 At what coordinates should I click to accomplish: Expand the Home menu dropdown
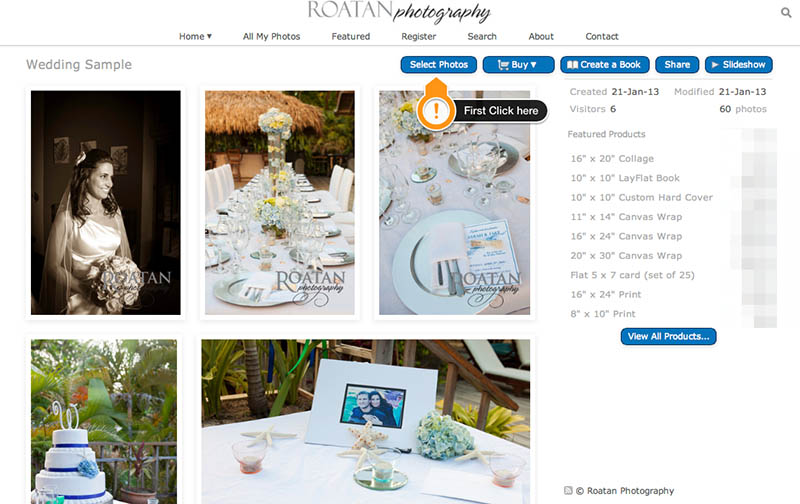click(195, 36)
